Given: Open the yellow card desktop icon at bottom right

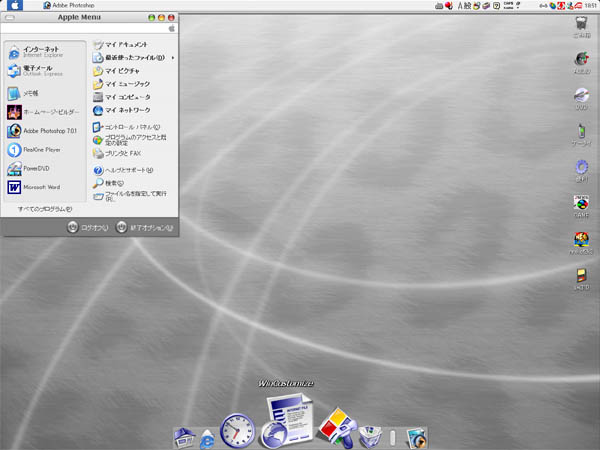Looking at the screenshot, I should 581,279.
